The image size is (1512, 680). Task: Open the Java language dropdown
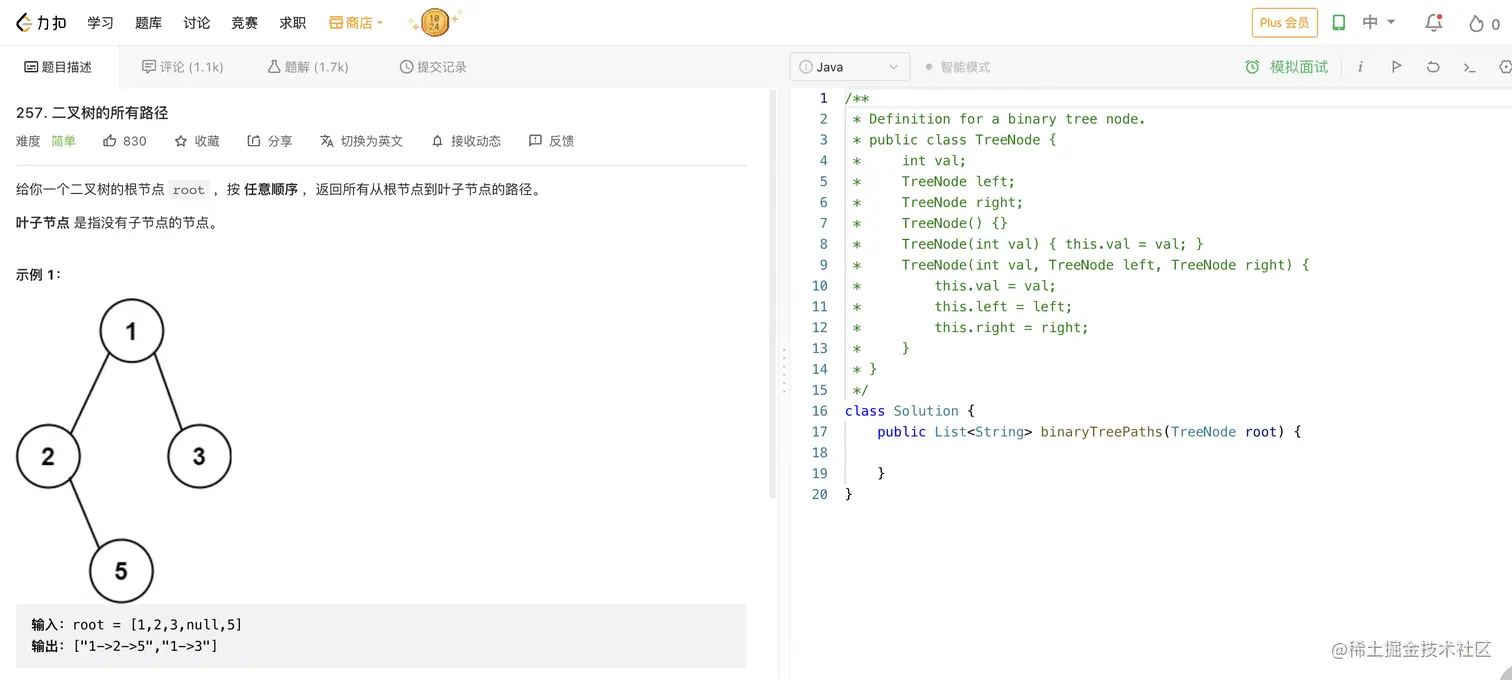click(x=850, y=67)
